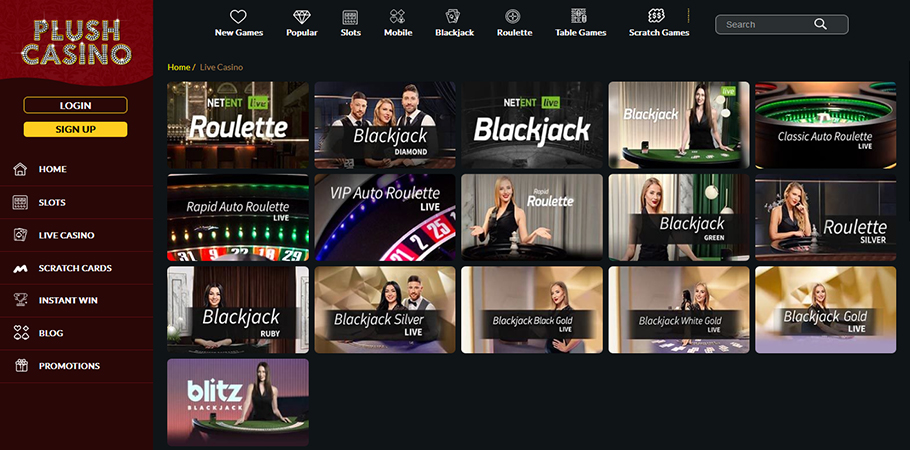Click the Table Games icon
This screenshot has height=450, width=910.
(579, 16)
